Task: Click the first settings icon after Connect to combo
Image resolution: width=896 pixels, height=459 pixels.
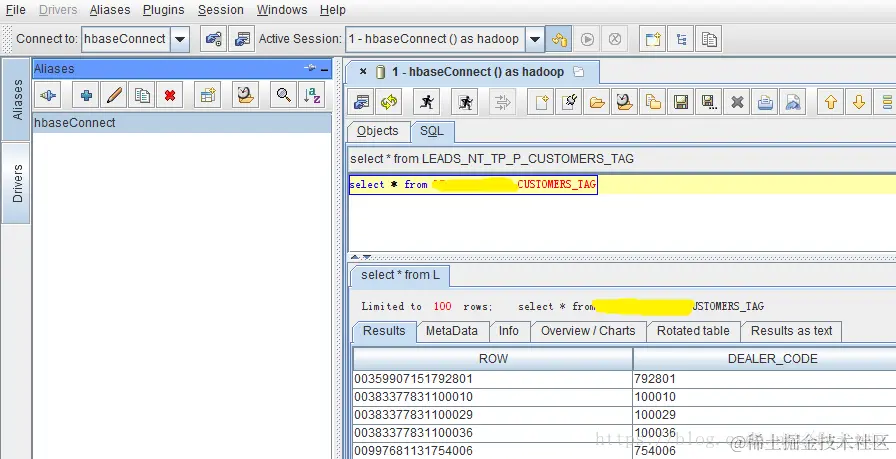Action: tap(213, 39)
